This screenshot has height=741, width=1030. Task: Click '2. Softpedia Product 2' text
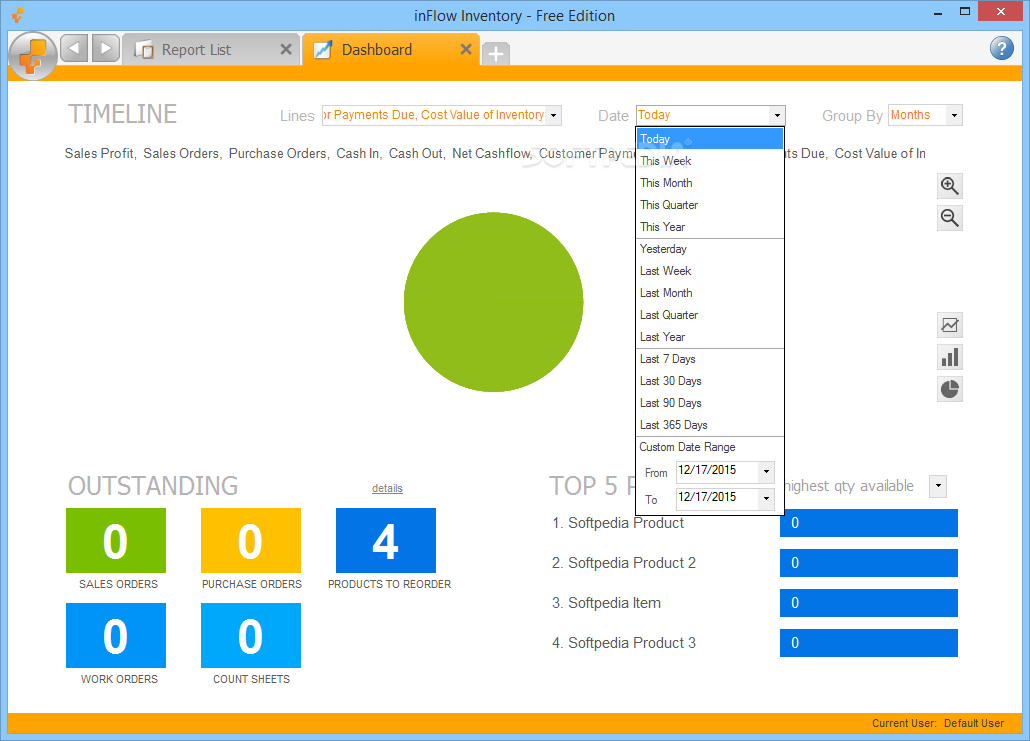click(623, 563)
